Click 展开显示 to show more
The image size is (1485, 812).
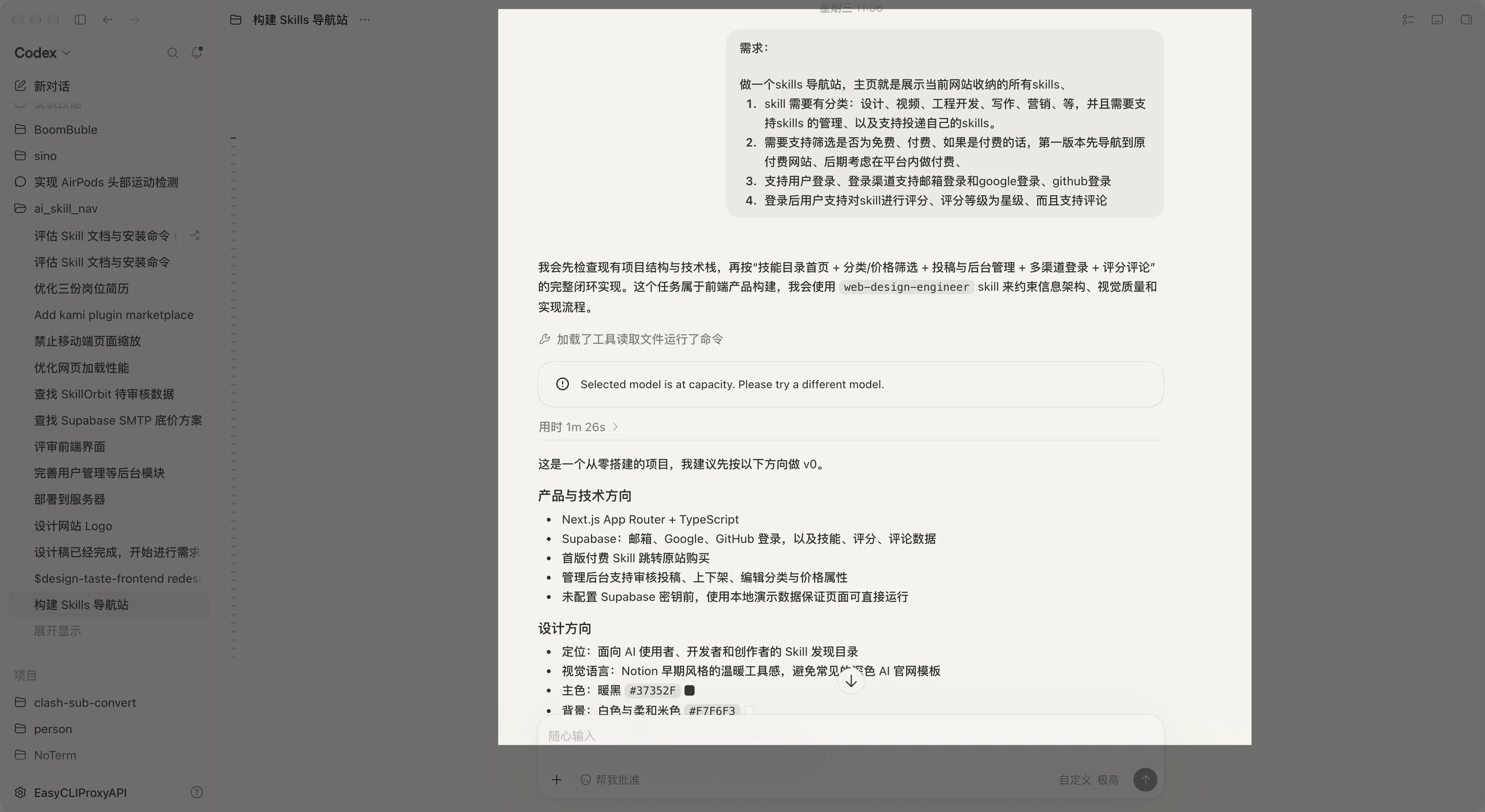[x=57, y=631]
